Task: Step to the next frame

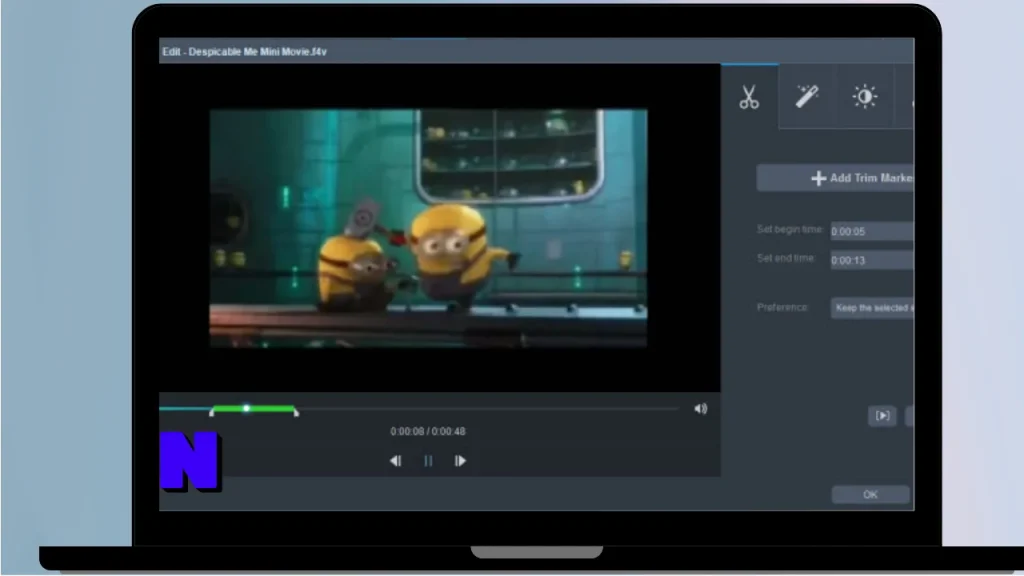Action: [460, 461]
